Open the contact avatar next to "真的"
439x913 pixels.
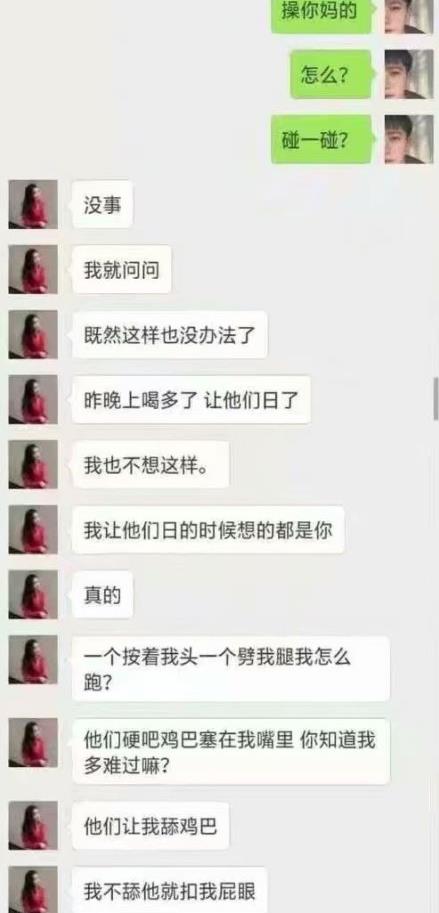pos(33,594)
